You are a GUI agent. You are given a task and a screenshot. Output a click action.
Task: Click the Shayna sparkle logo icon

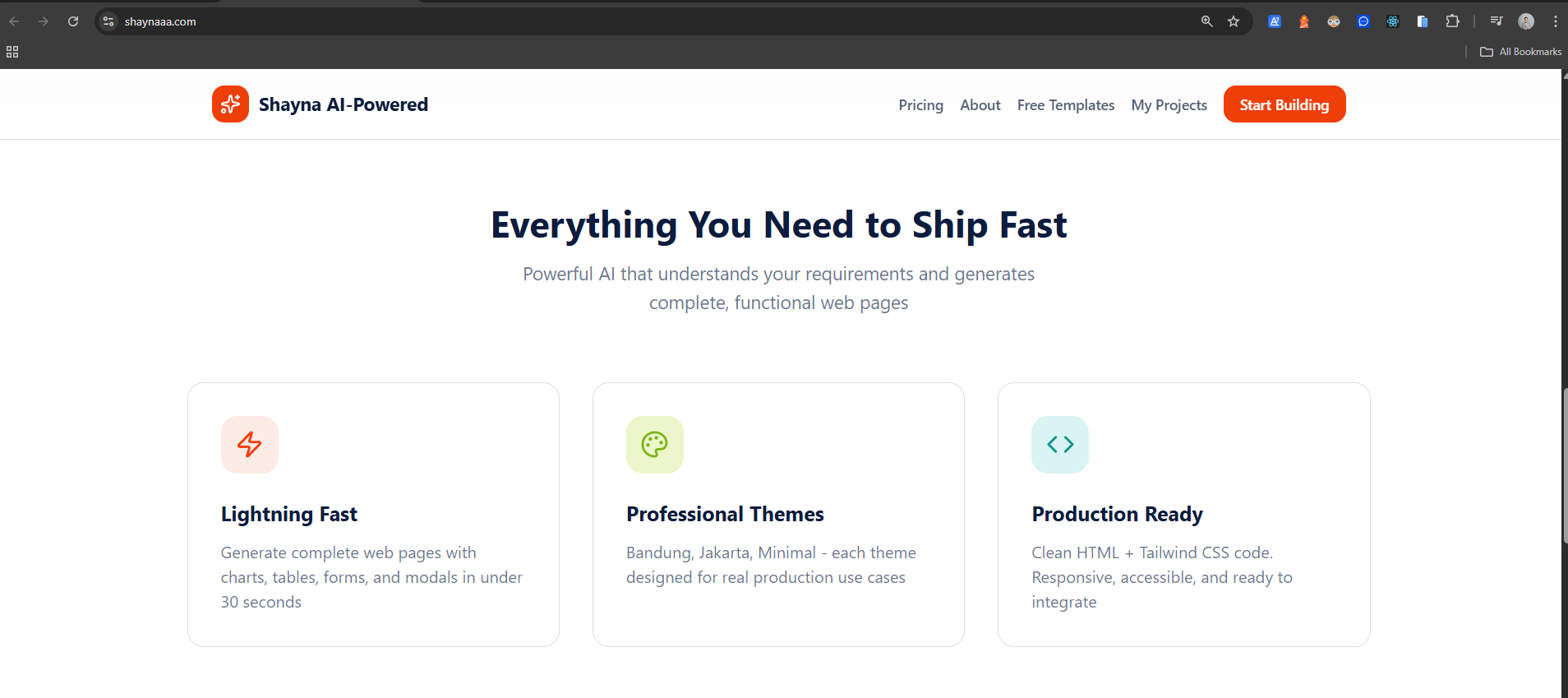pyautogui.click(x=230, y=104)
